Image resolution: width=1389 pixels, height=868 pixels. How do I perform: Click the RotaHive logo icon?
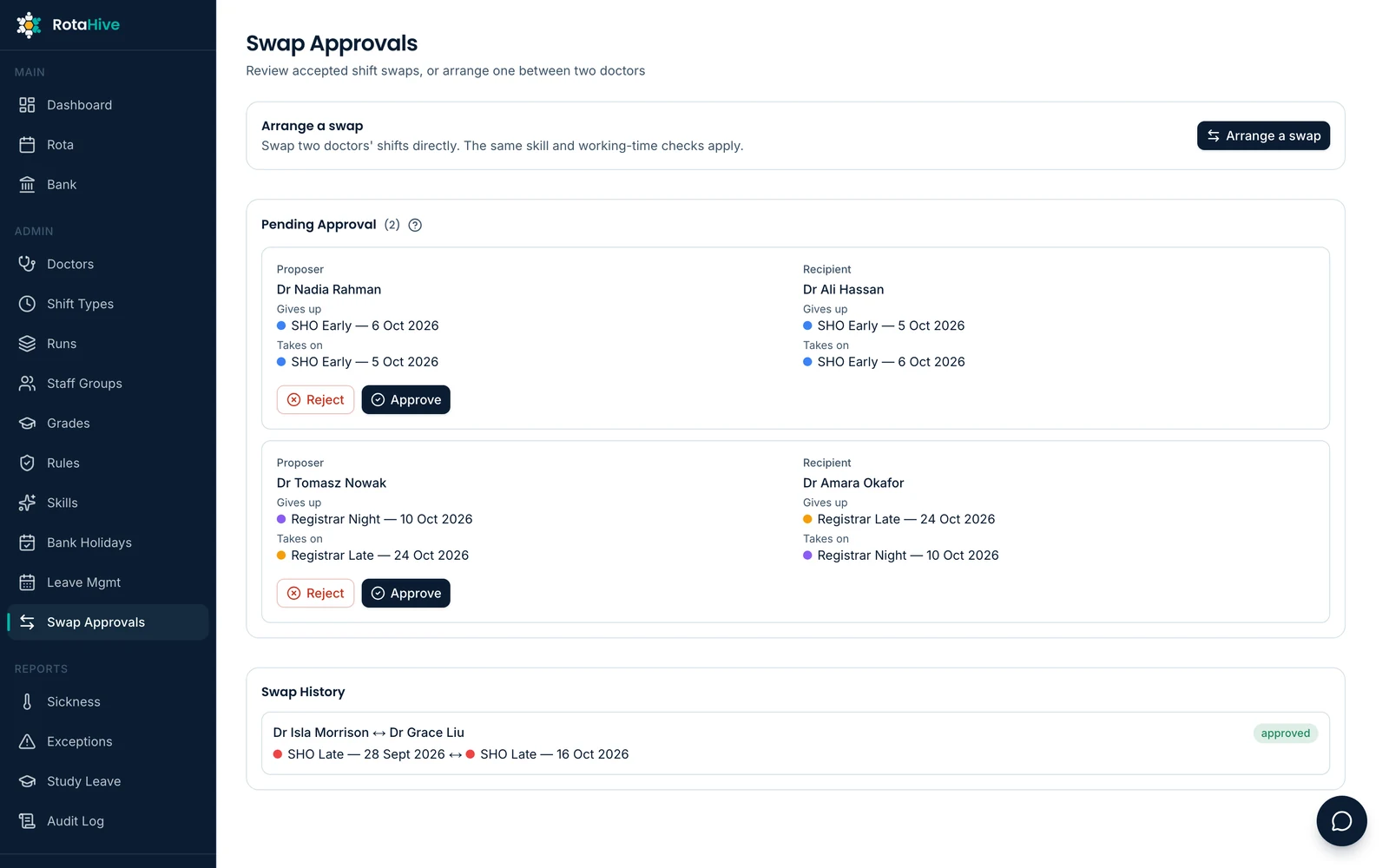(29, 25)
